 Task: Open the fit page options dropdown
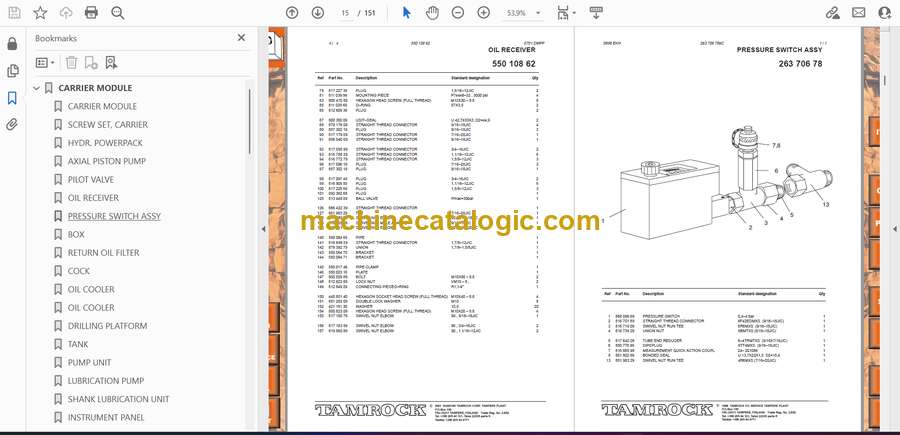(567, 13)
